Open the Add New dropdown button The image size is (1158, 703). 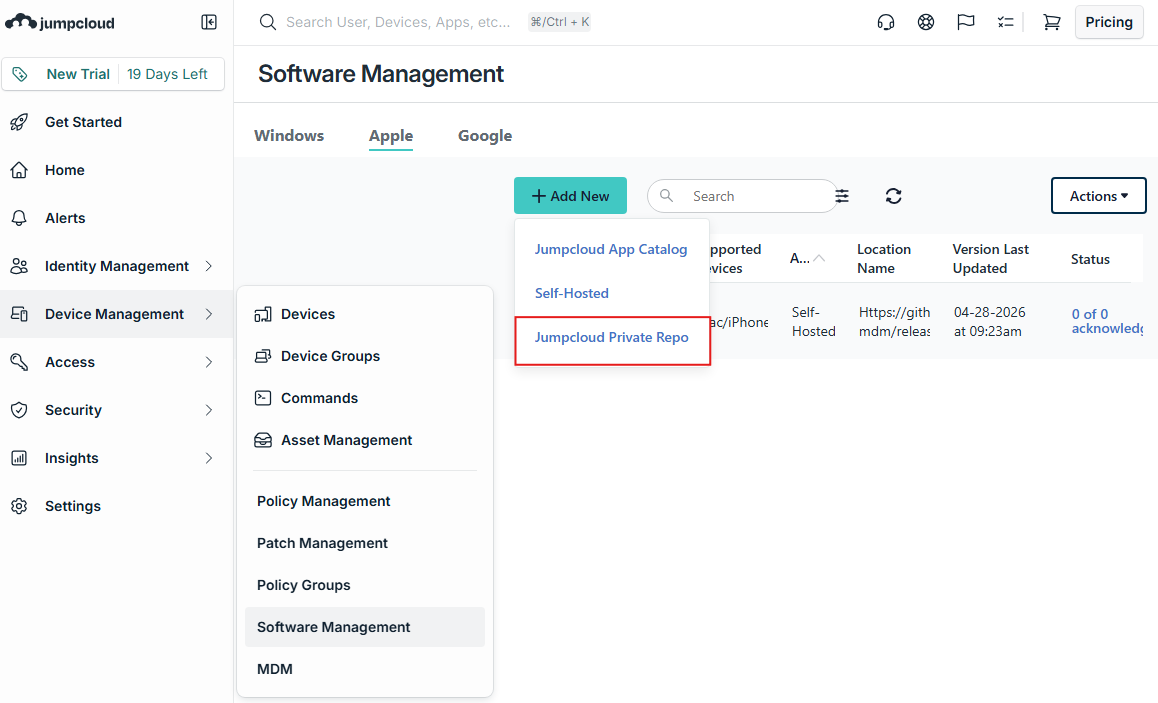click(570, 196)
